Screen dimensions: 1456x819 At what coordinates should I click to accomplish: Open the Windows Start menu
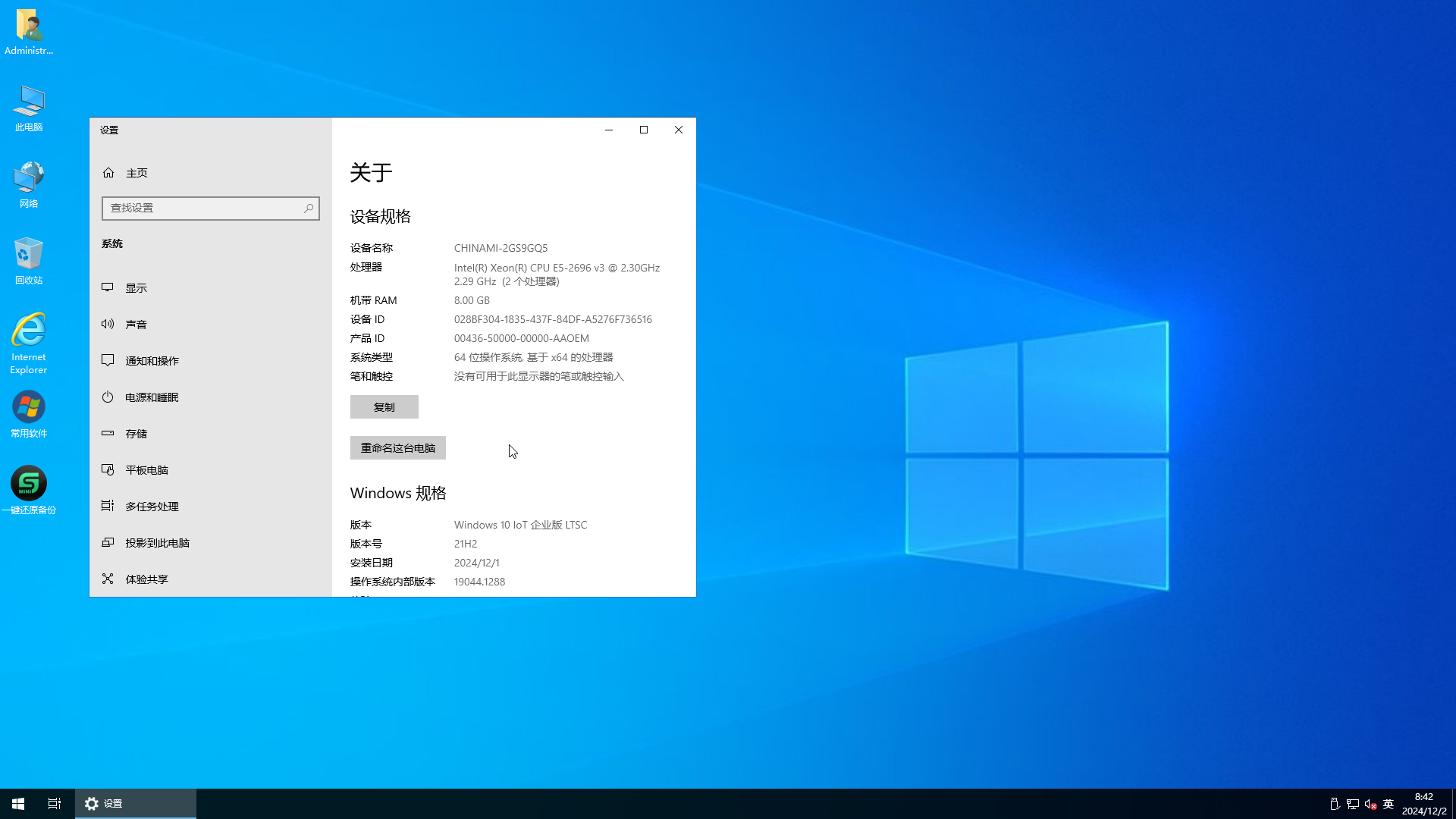pyautogui.click(x=18, y=804)
